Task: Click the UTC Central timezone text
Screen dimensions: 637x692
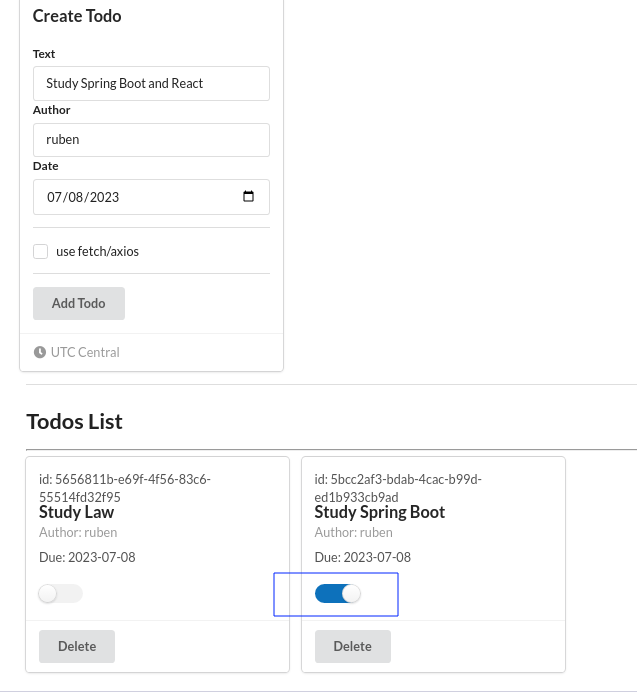Action: pos(85,352)
